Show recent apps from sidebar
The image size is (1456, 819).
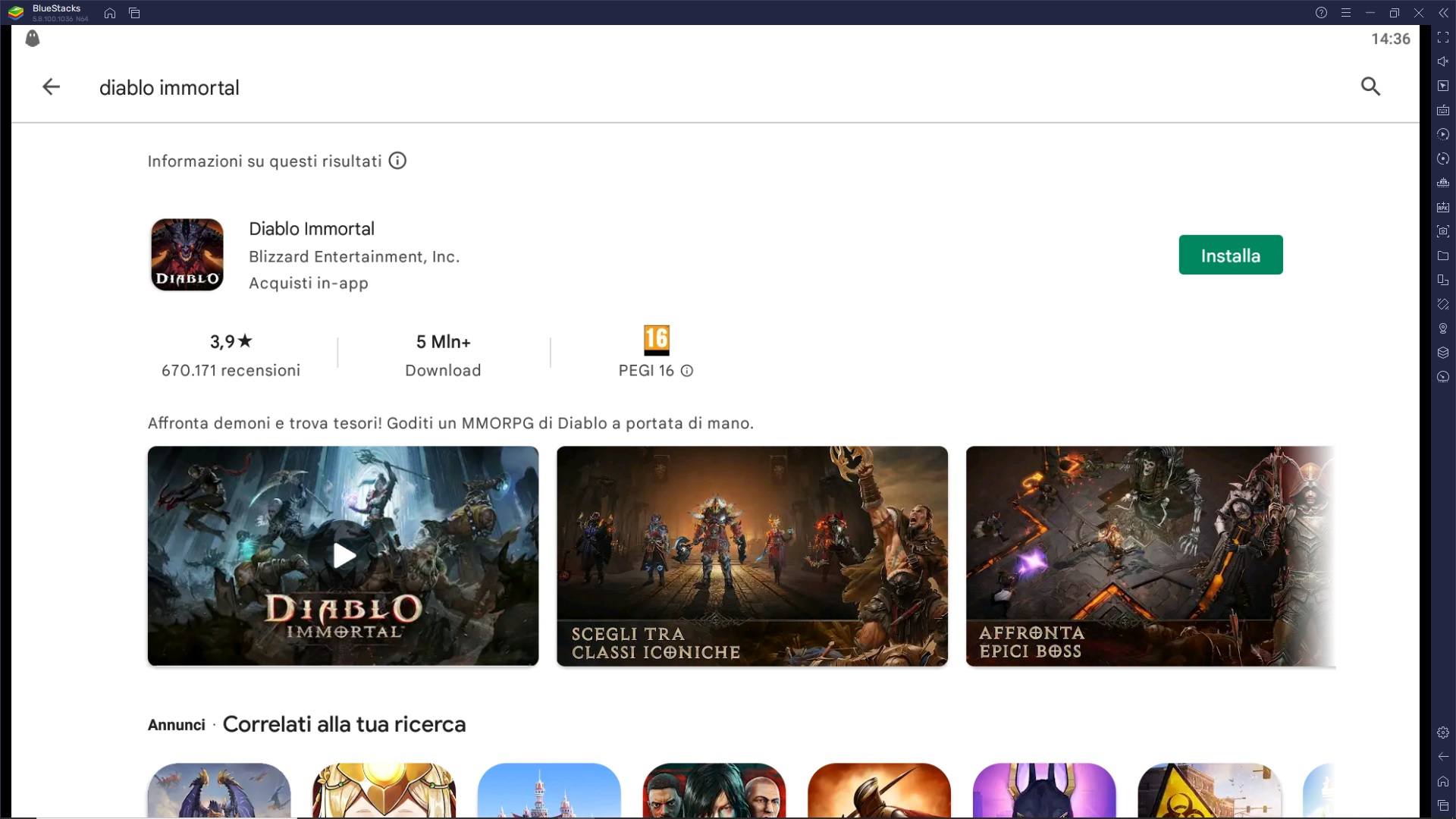(1443, 805)
